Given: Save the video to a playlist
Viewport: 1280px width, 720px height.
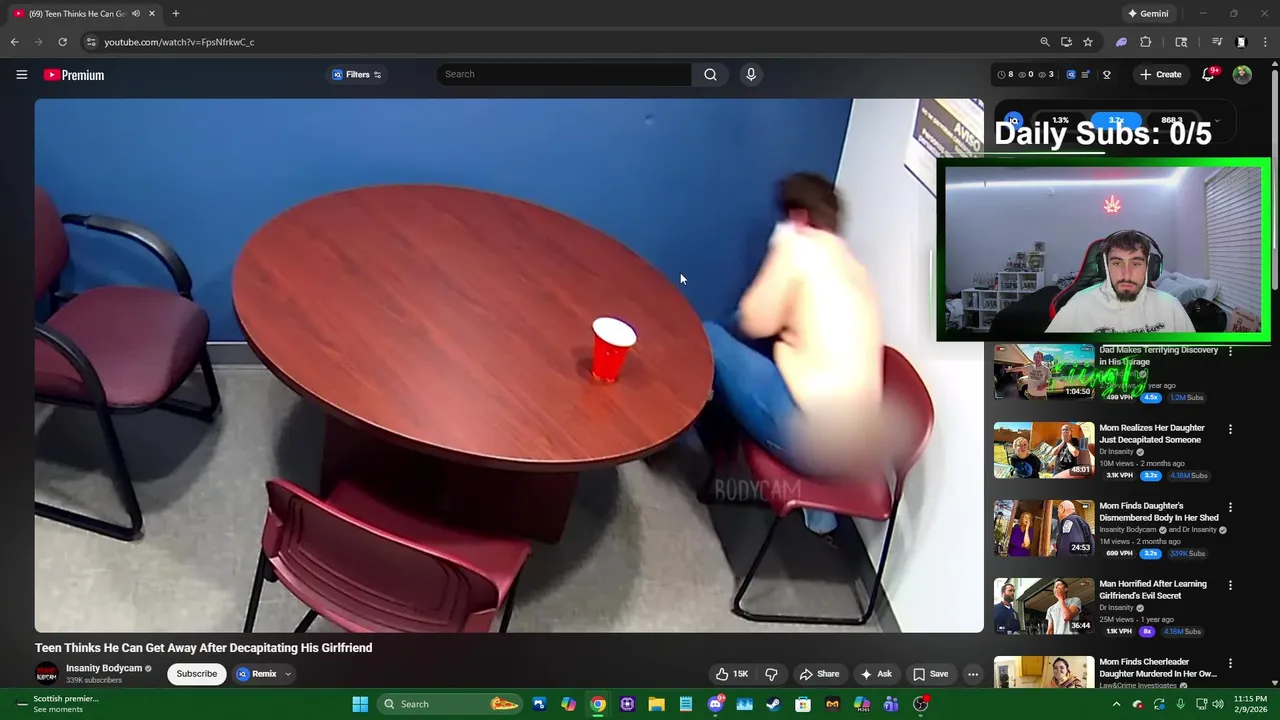Looking at the screenshot, I should pyautogui.click(x=930, y=674).
